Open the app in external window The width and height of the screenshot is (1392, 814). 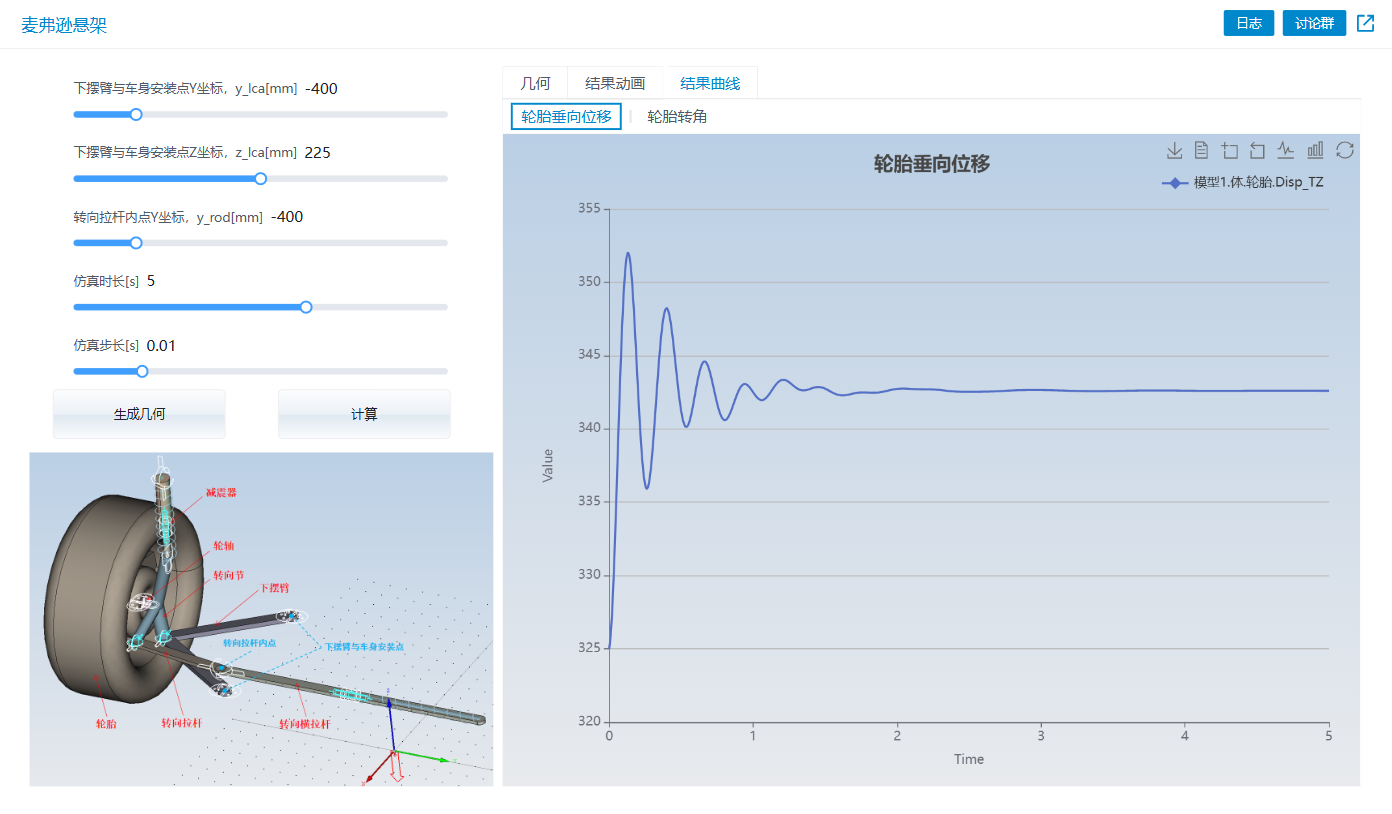point(1365,23)
